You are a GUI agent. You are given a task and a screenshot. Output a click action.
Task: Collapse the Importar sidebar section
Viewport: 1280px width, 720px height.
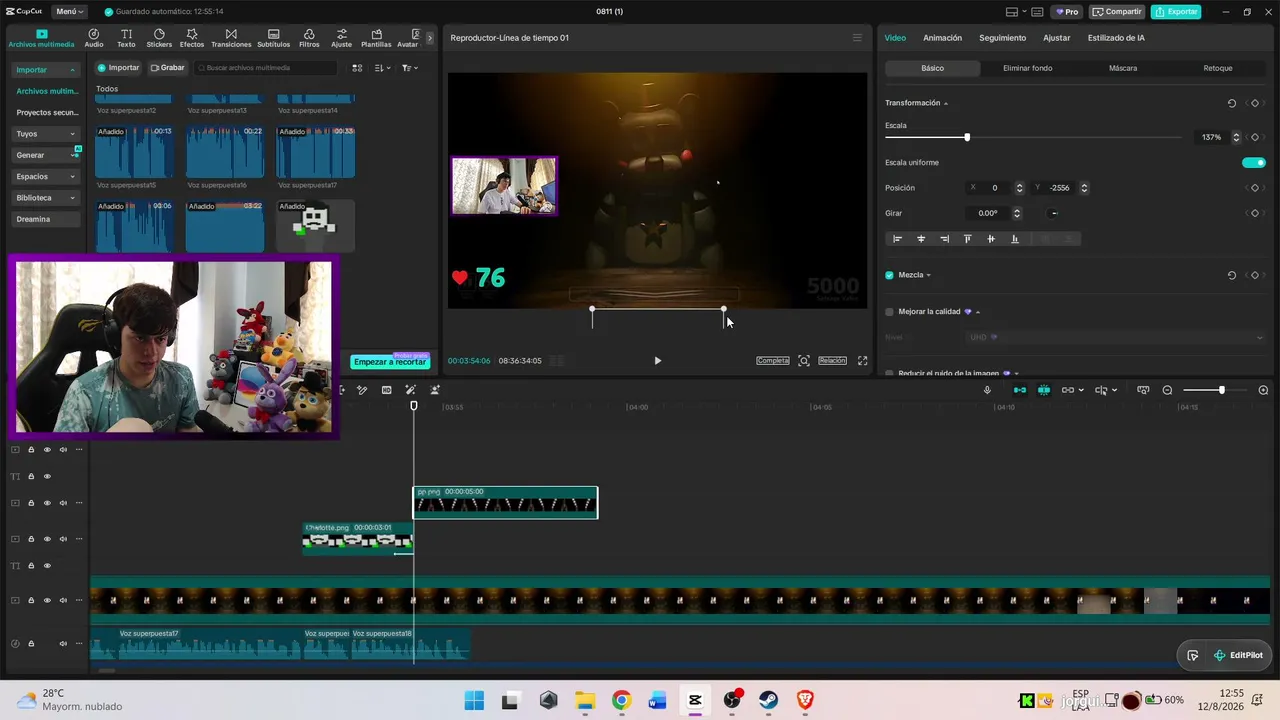click(x=72, y=70)
